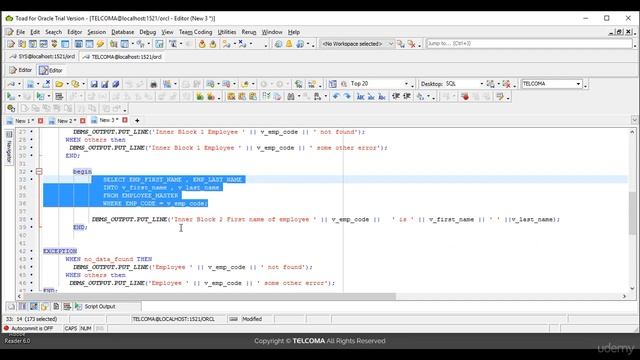Click the FROM EMPLOYEE_MASTER line

tap(141, 196)
